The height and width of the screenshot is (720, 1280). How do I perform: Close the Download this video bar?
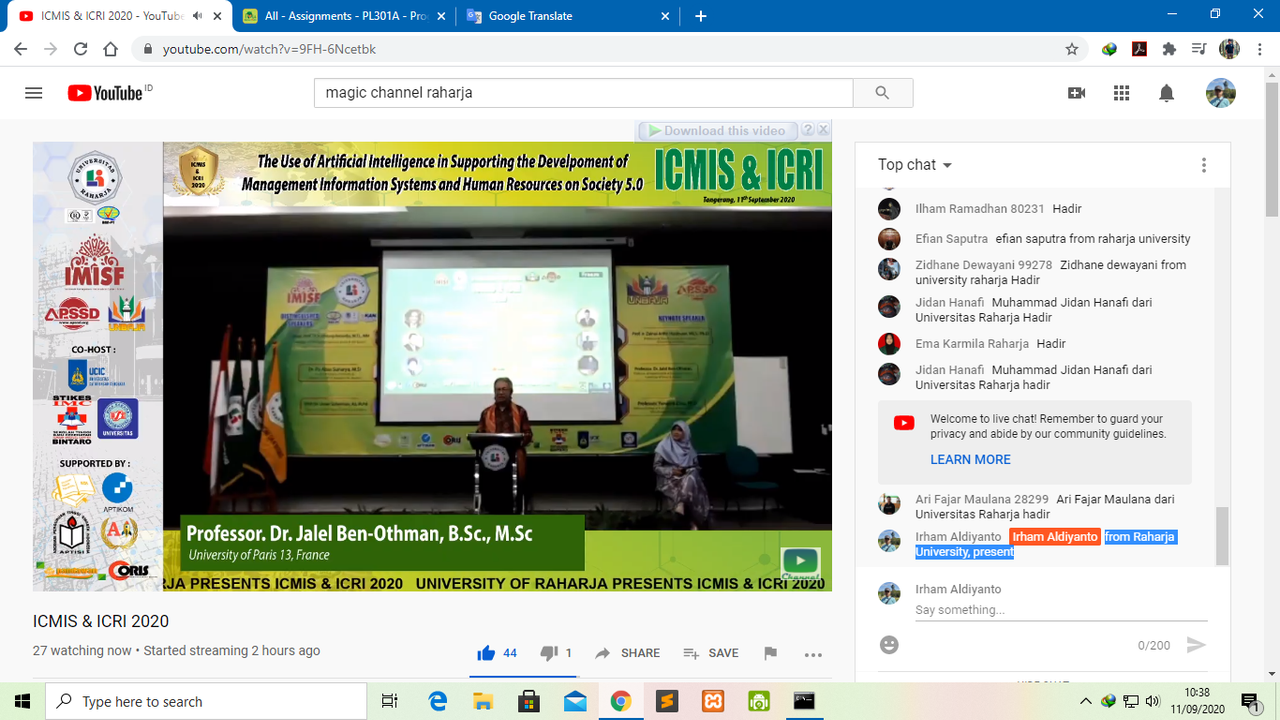click(x=823, y=130)
